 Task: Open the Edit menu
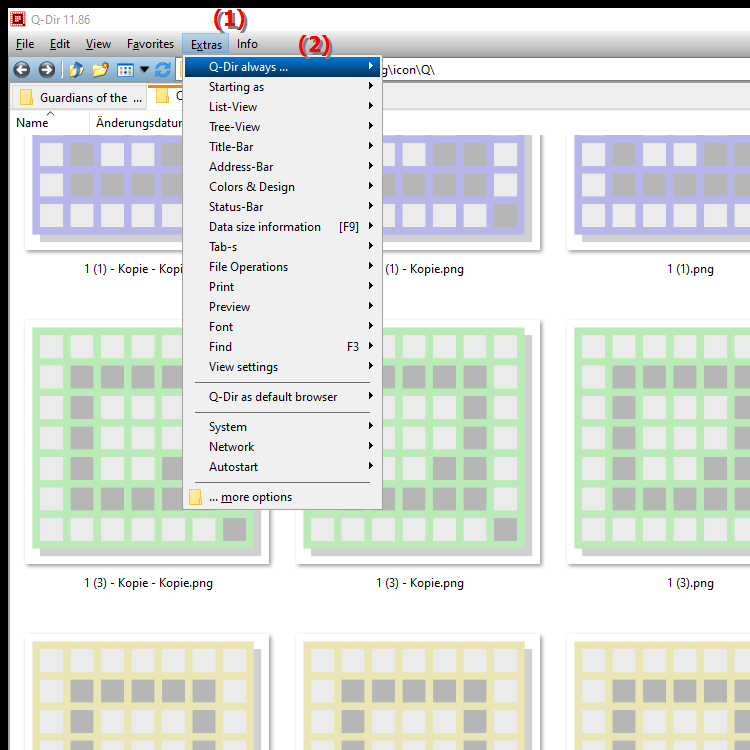[60, 44]
